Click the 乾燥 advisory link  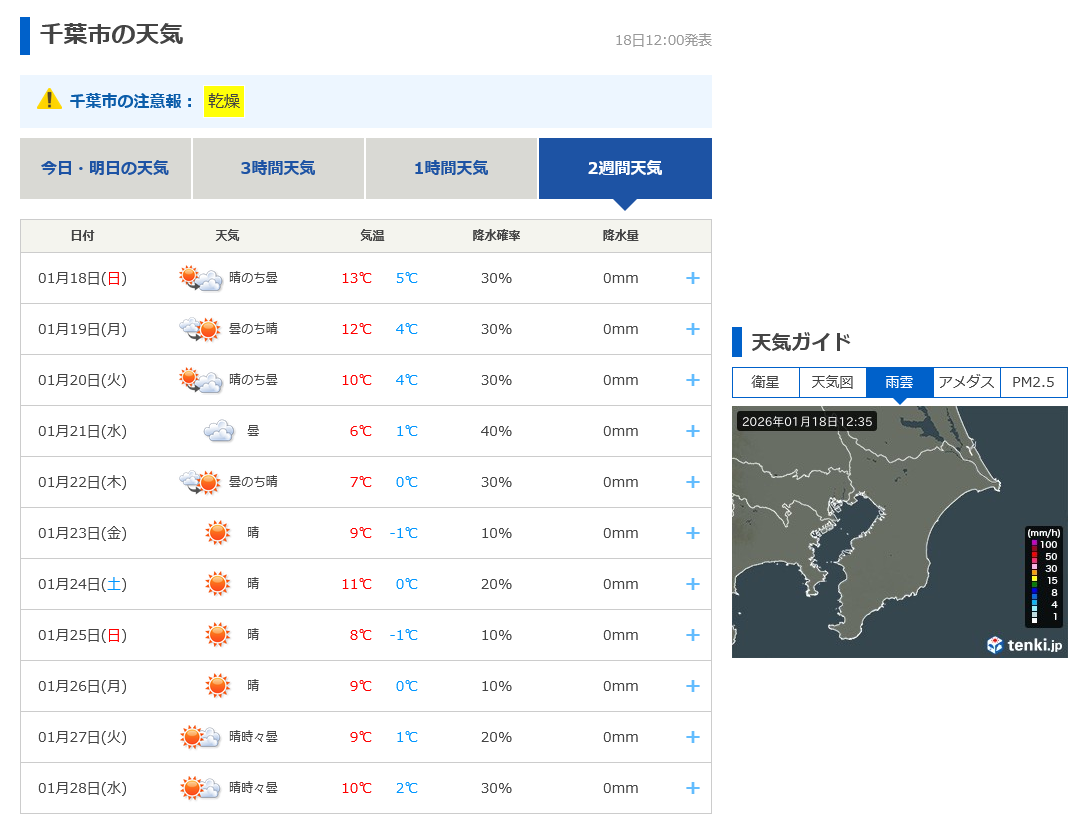point(224,101)
